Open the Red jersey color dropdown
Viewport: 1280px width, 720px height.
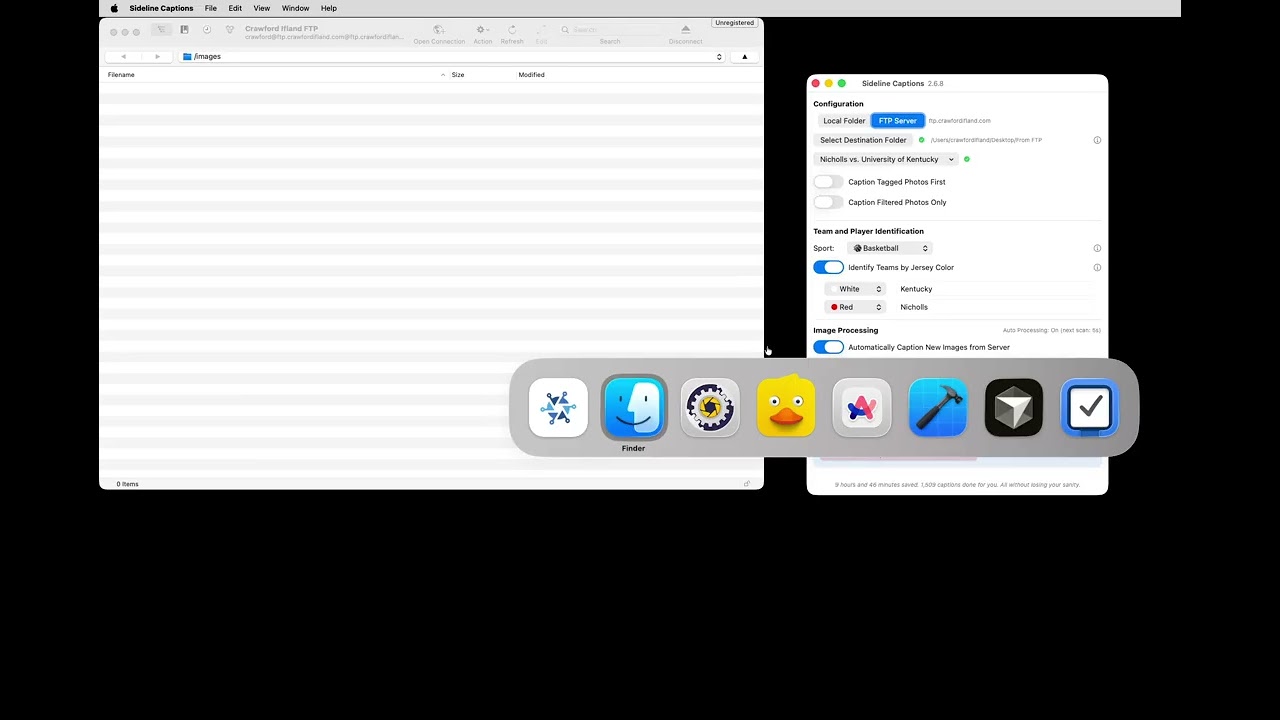pyautogui.click(x=855, y=307)
